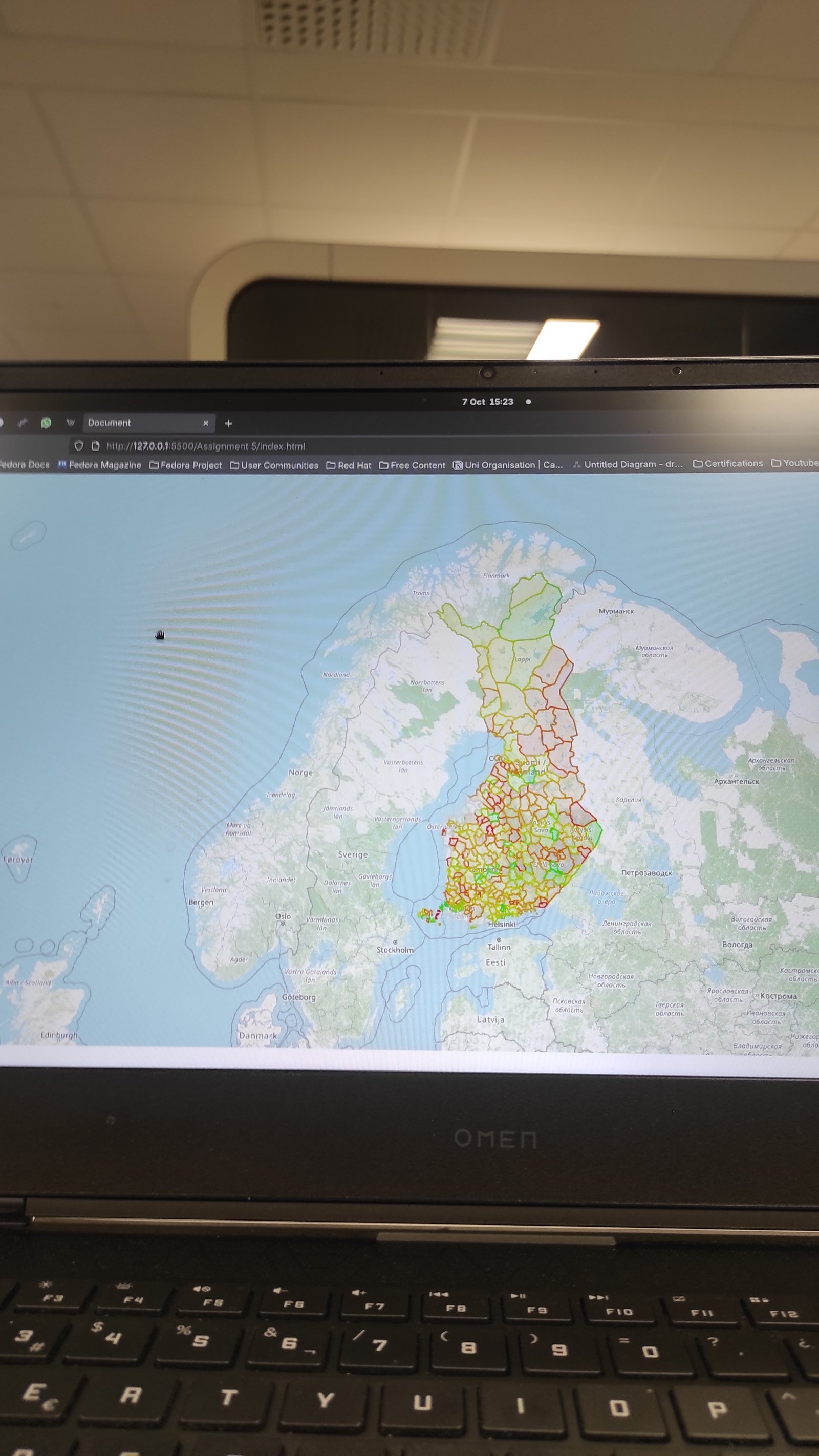Click the Bergen label on the map

pos(201,902)
